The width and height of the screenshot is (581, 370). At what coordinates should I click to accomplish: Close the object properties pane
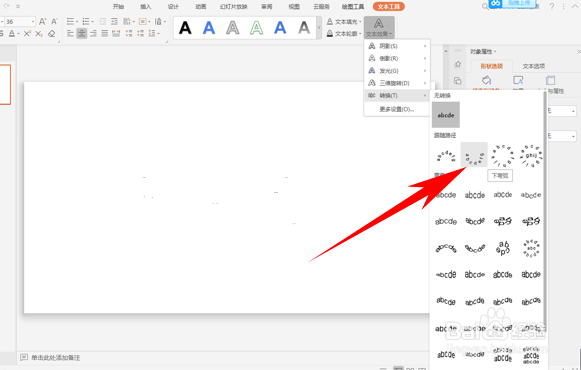click(x=578, y=51)
